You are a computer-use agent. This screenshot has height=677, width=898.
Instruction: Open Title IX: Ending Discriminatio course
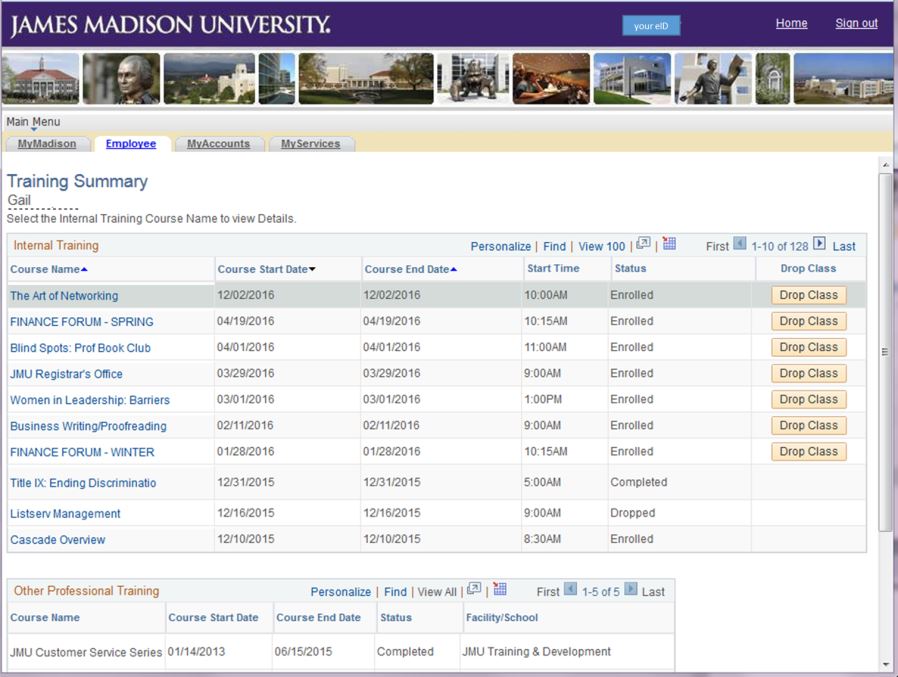tap(83, 483)
